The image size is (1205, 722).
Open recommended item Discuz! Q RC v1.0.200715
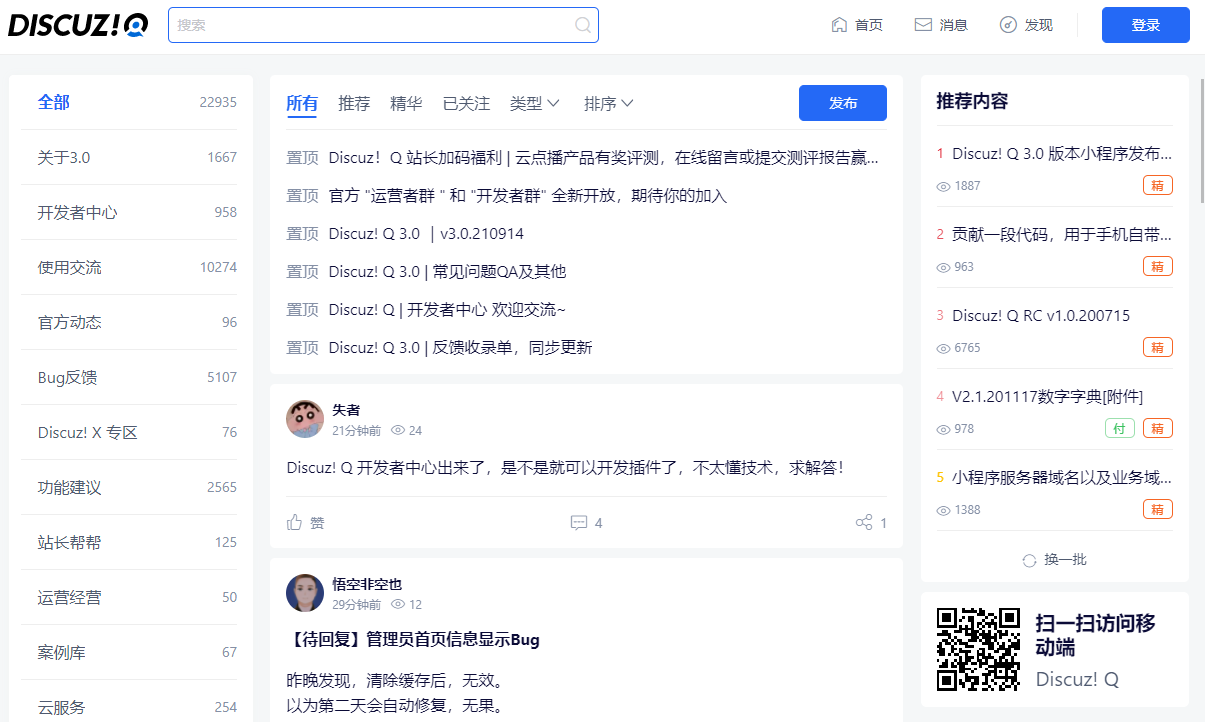pos(1041,315)
